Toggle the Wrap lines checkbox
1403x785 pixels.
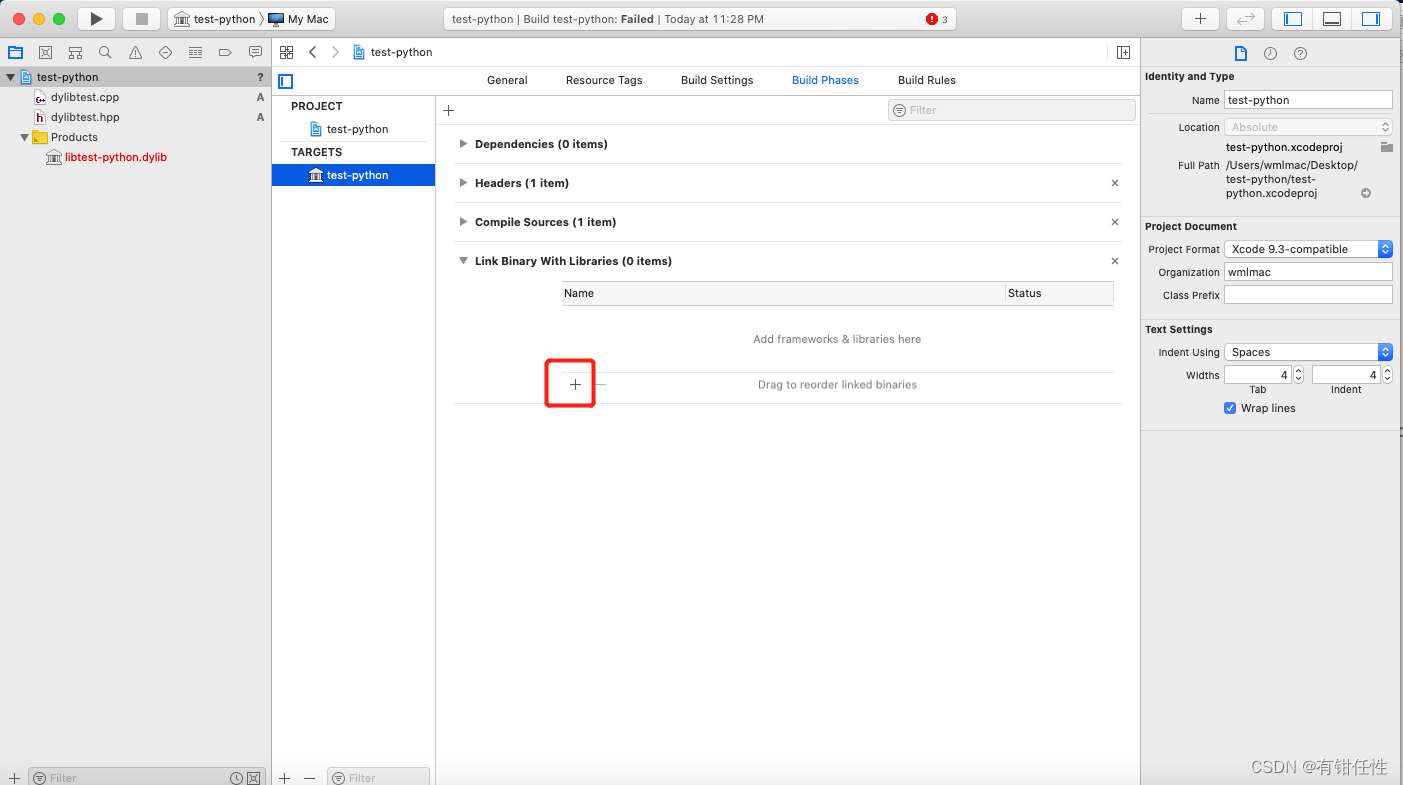[1230, 408]
